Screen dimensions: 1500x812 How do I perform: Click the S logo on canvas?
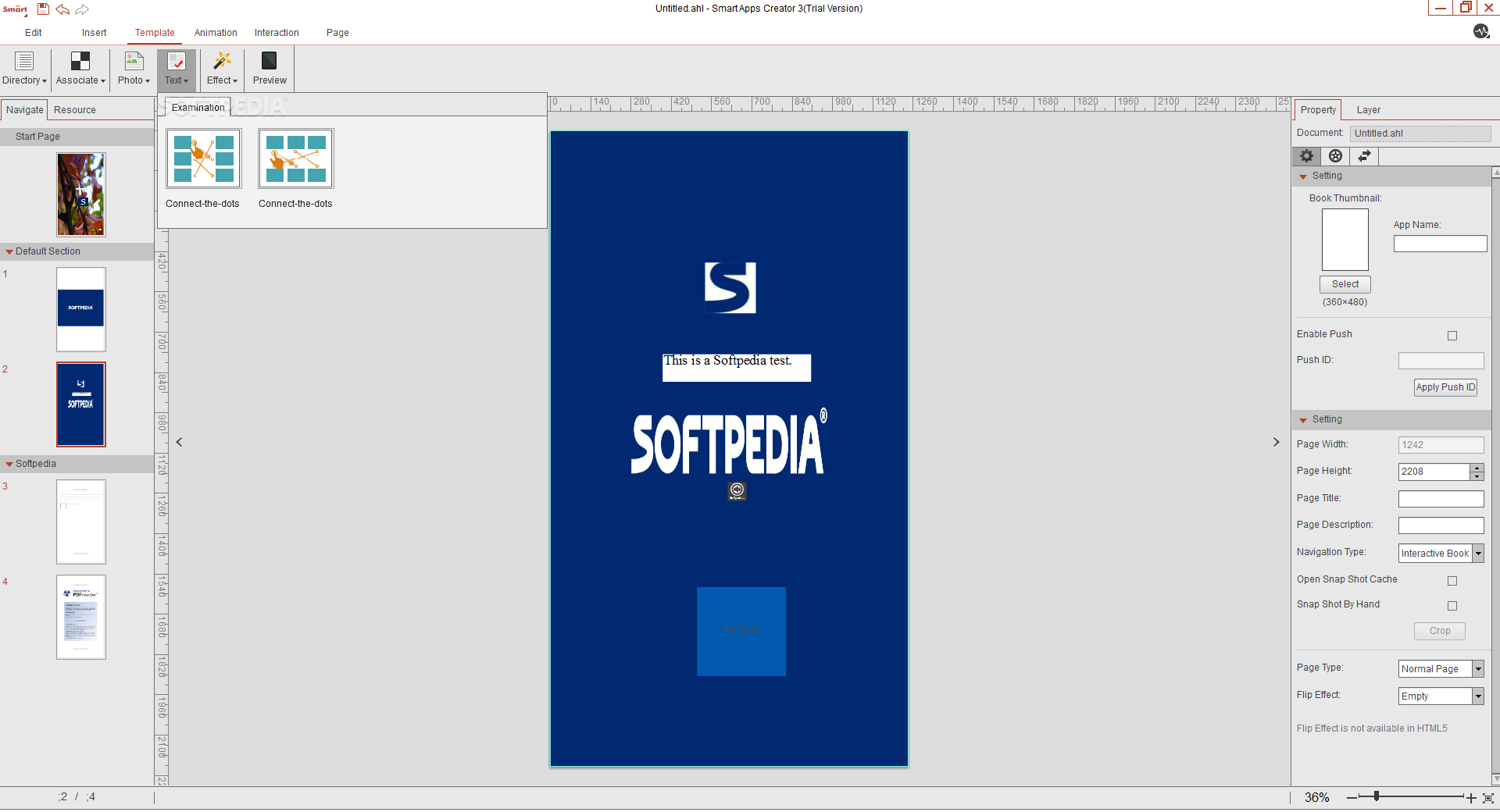730,287
